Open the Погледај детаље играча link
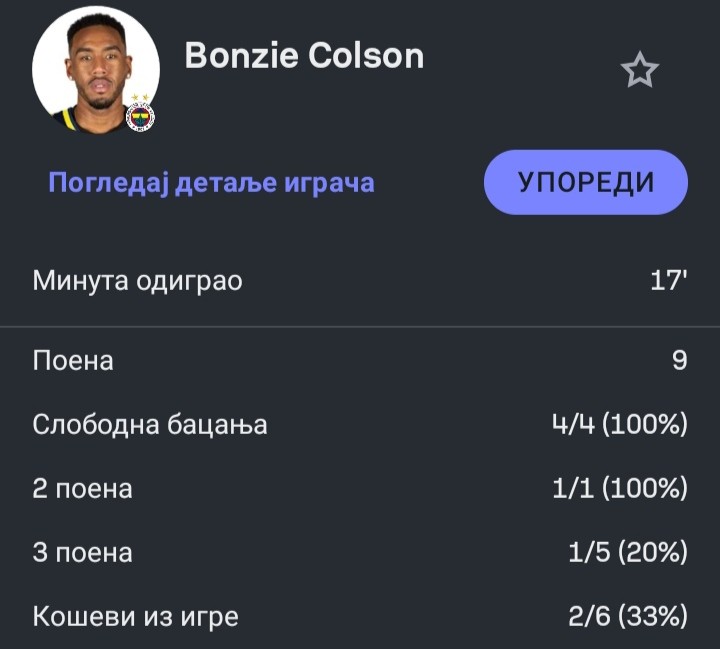 pos(211,183)
